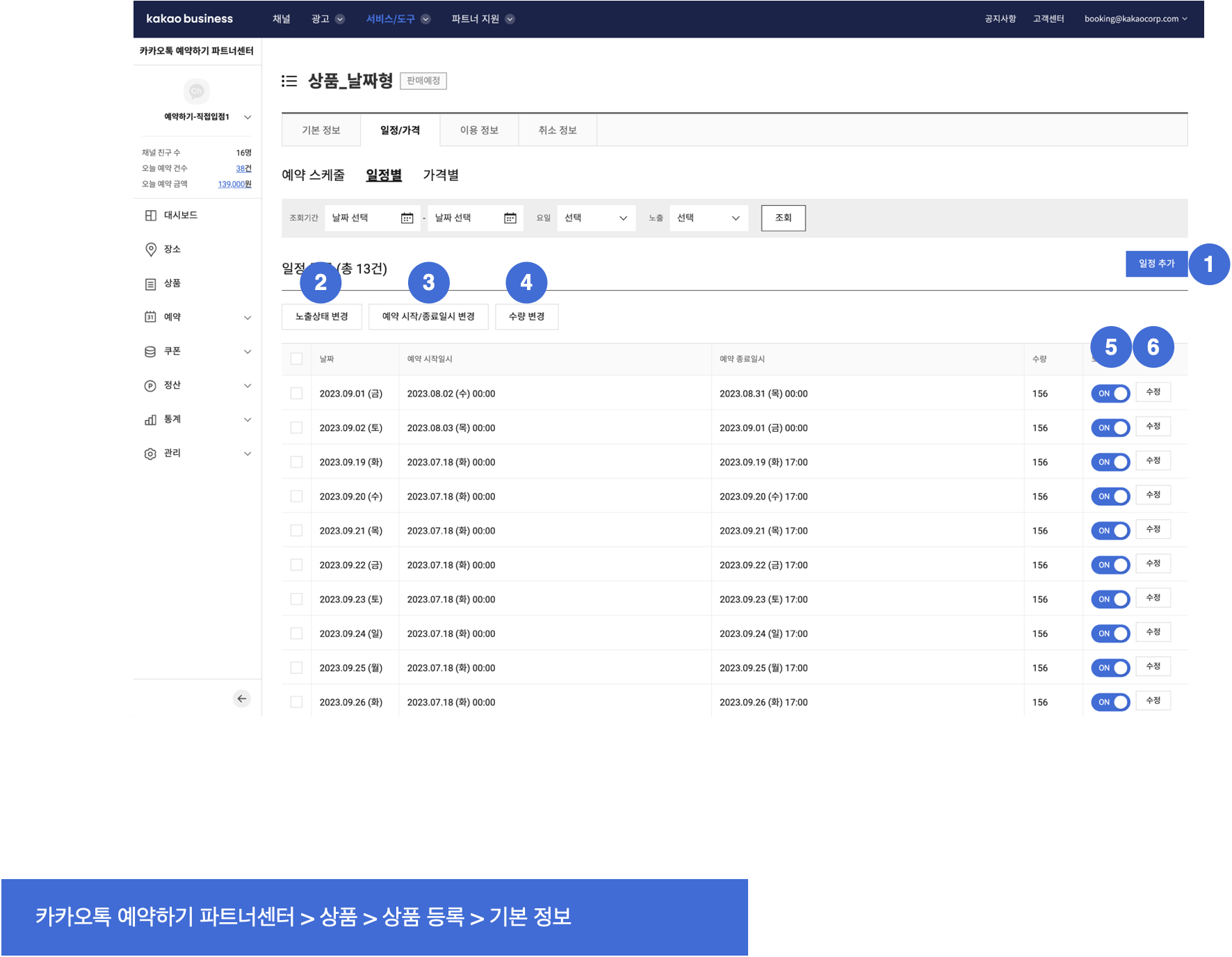Click the channel profile avatar icon
Image resolution: width=1232 pixels, height=957 pixels.
coord(197,91)
